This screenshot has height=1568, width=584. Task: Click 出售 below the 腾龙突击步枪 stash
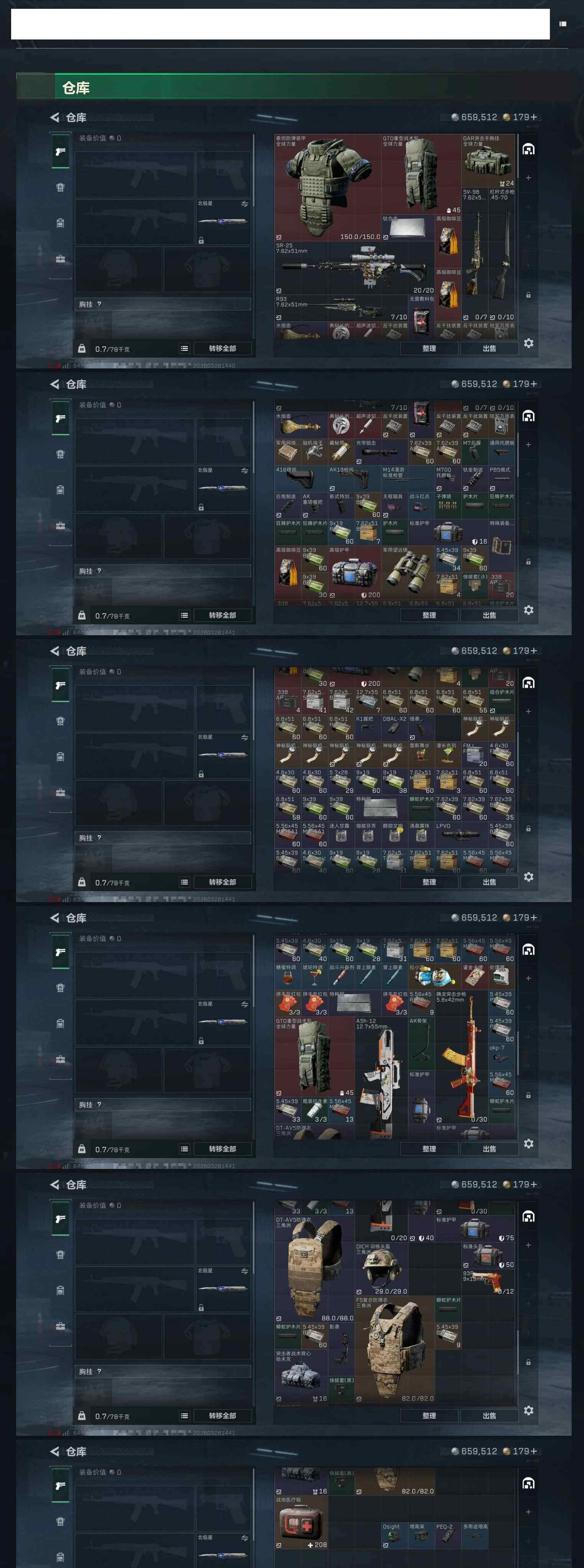tap(489, 1149)
